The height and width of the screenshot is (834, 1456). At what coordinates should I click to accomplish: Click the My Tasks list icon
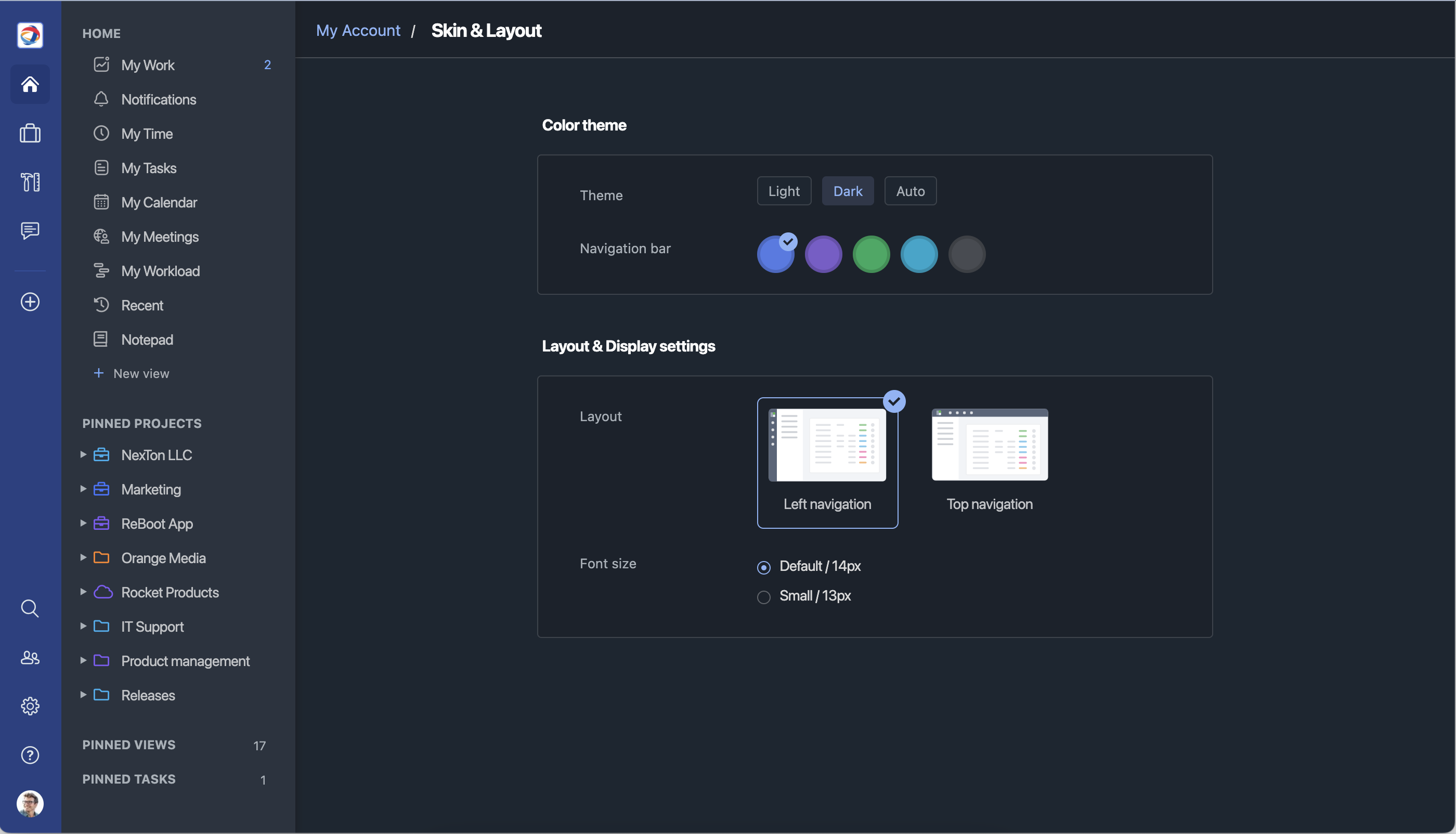[x=101, y=167]
